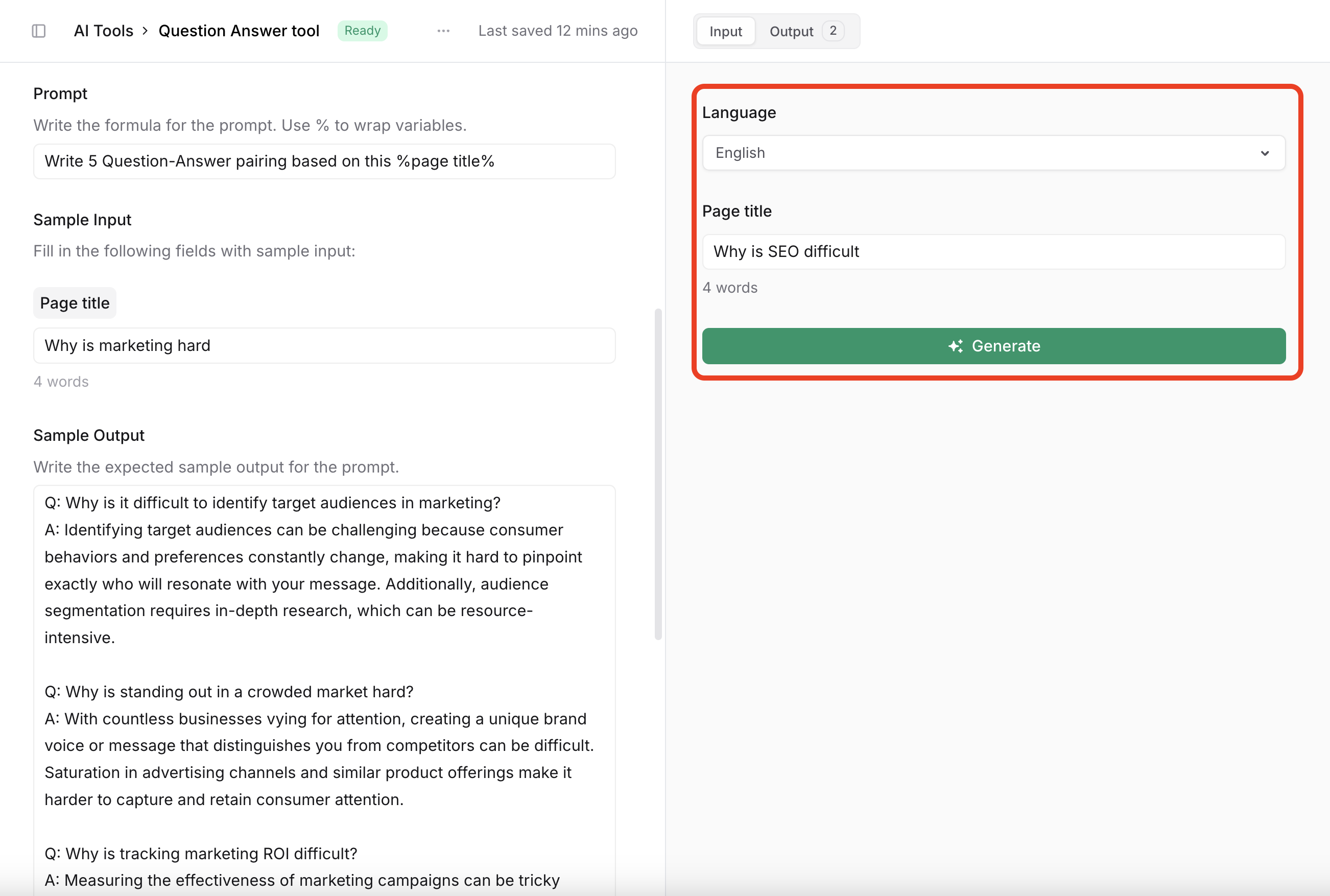Image resolution: width=1330 pixels, height=896 pixels.
Task: Click the Page title variable chip
Action: pyautogui.click(x=75, y=303)
